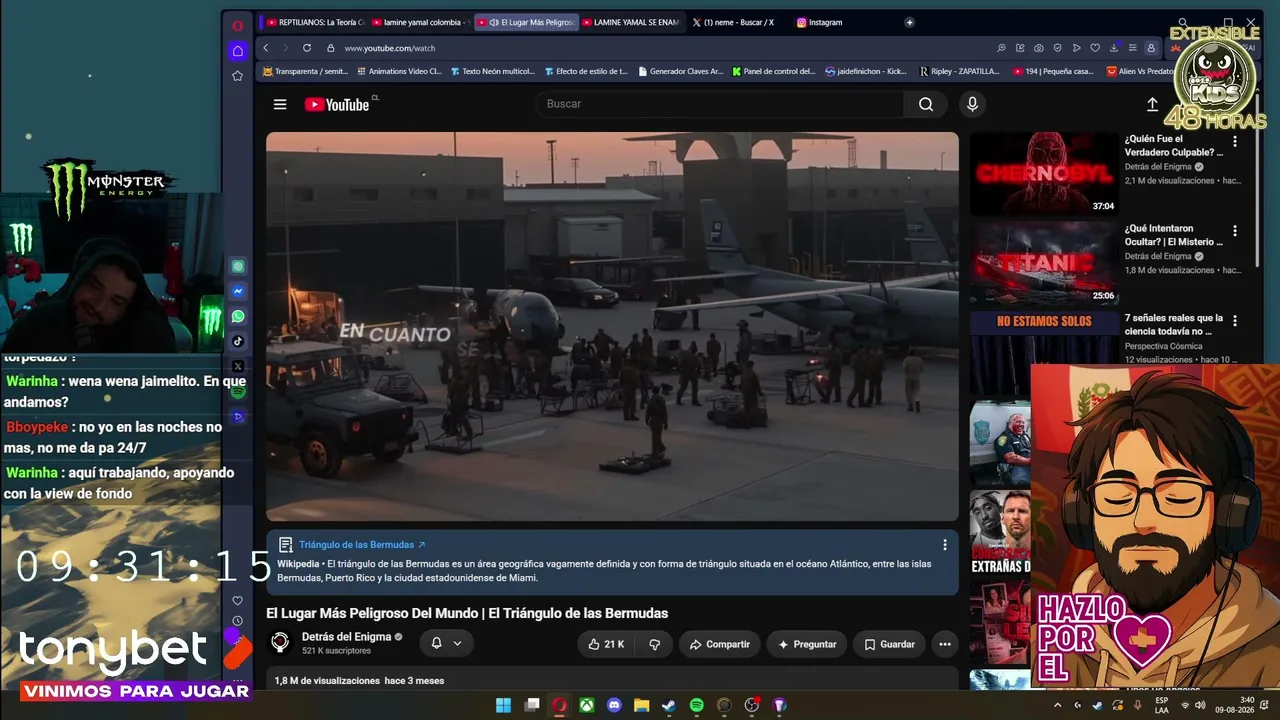Open a new browser tab
The image size is (1280, 720).
tap(909, 22)
